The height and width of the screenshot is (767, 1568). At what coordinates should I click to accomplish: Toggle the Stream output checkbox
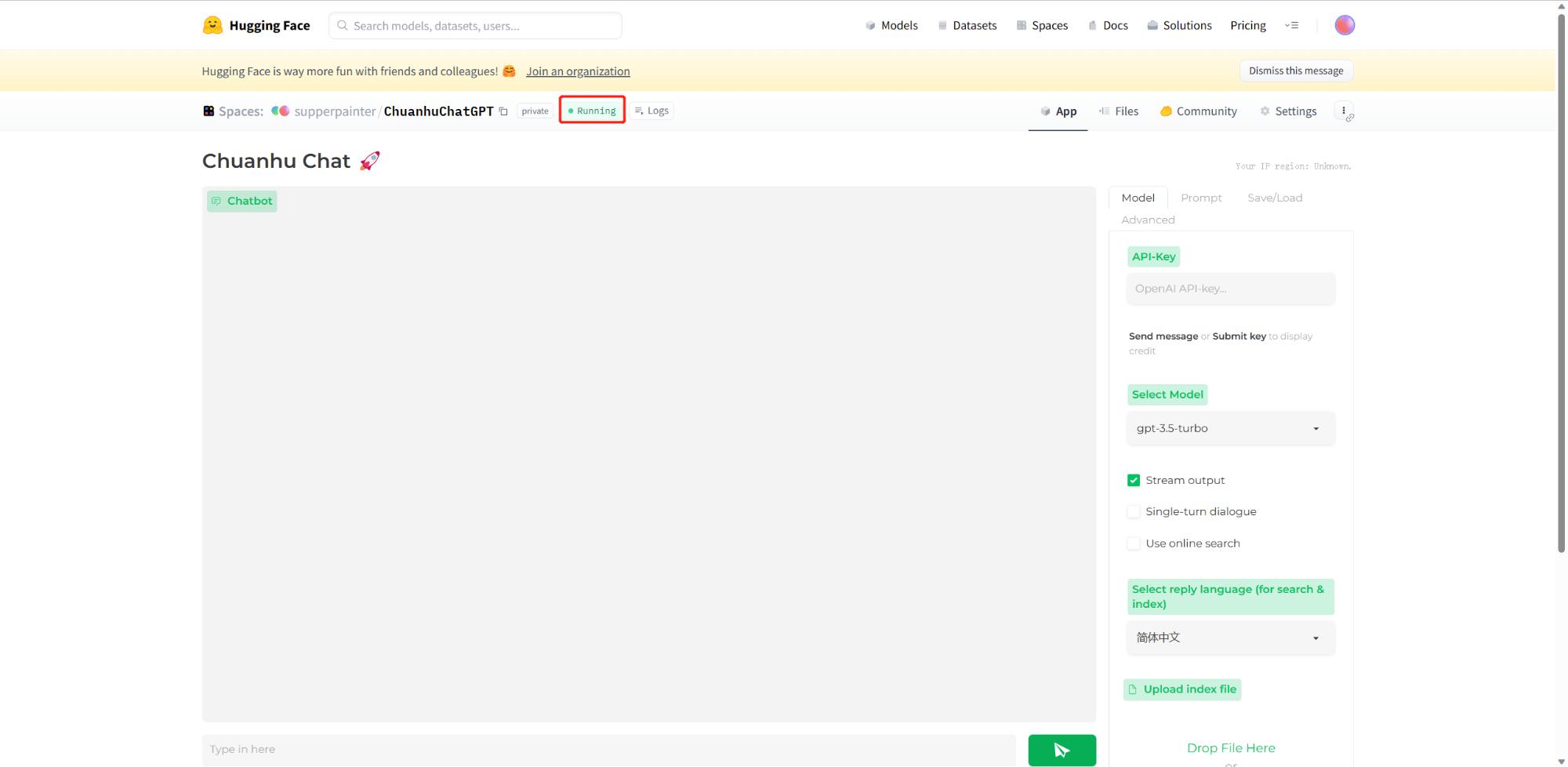(1134, 480)
